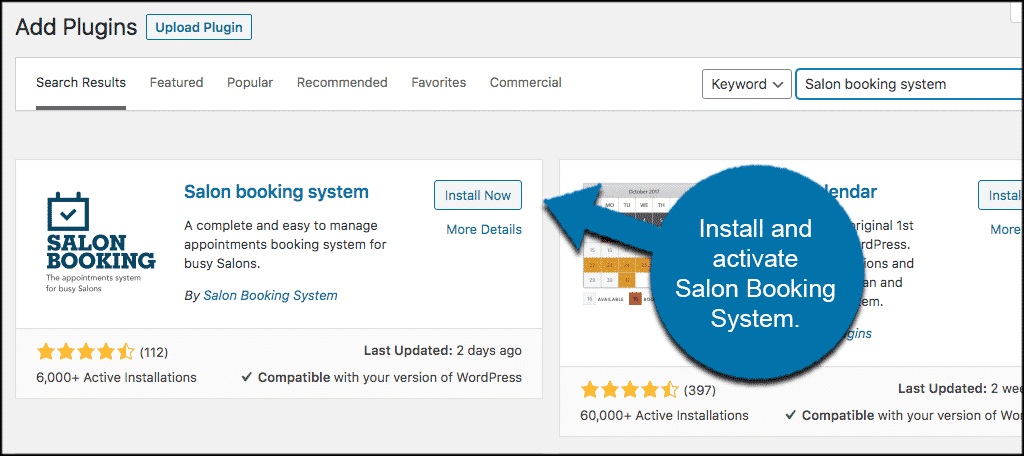Visit the Salon Booking System author link

pos(270,295)
